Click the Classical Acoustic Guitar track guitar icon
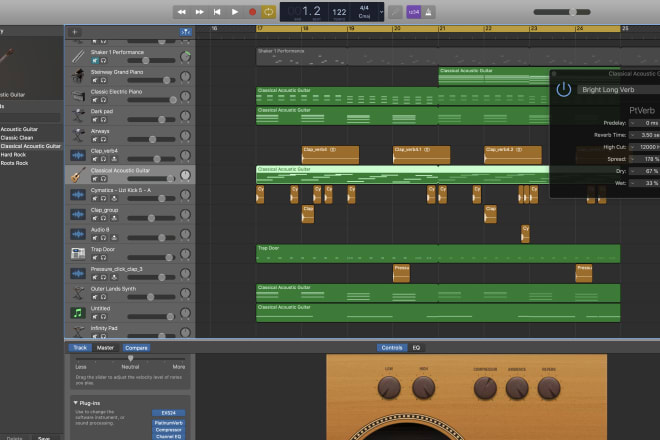 click(78, 175)
